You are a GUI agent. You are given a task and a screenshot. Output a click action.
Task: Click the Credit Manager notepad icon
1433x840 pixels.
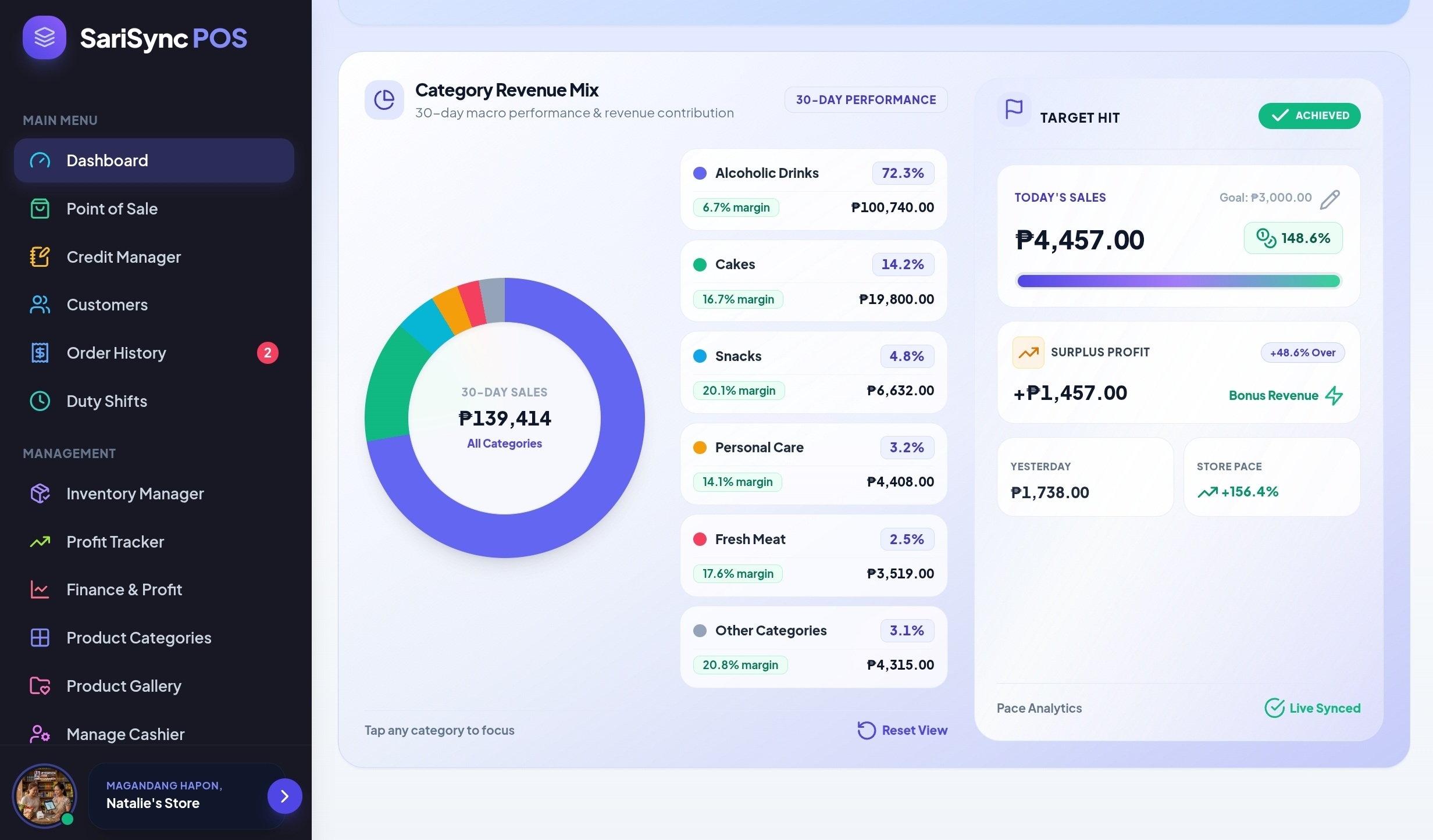[x=40, y=257]
